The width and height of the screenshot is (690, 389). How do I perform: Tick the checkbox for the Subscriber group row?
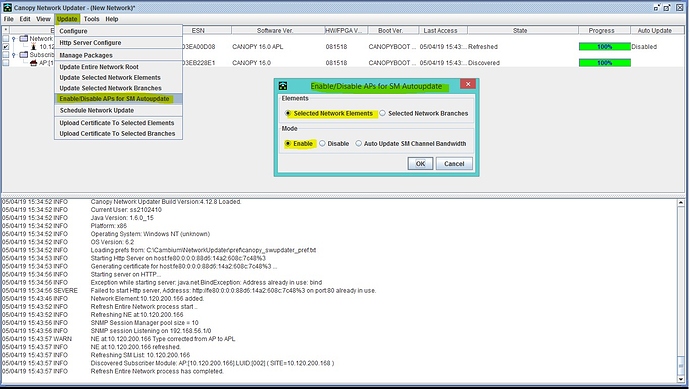[x=6, y=55]
